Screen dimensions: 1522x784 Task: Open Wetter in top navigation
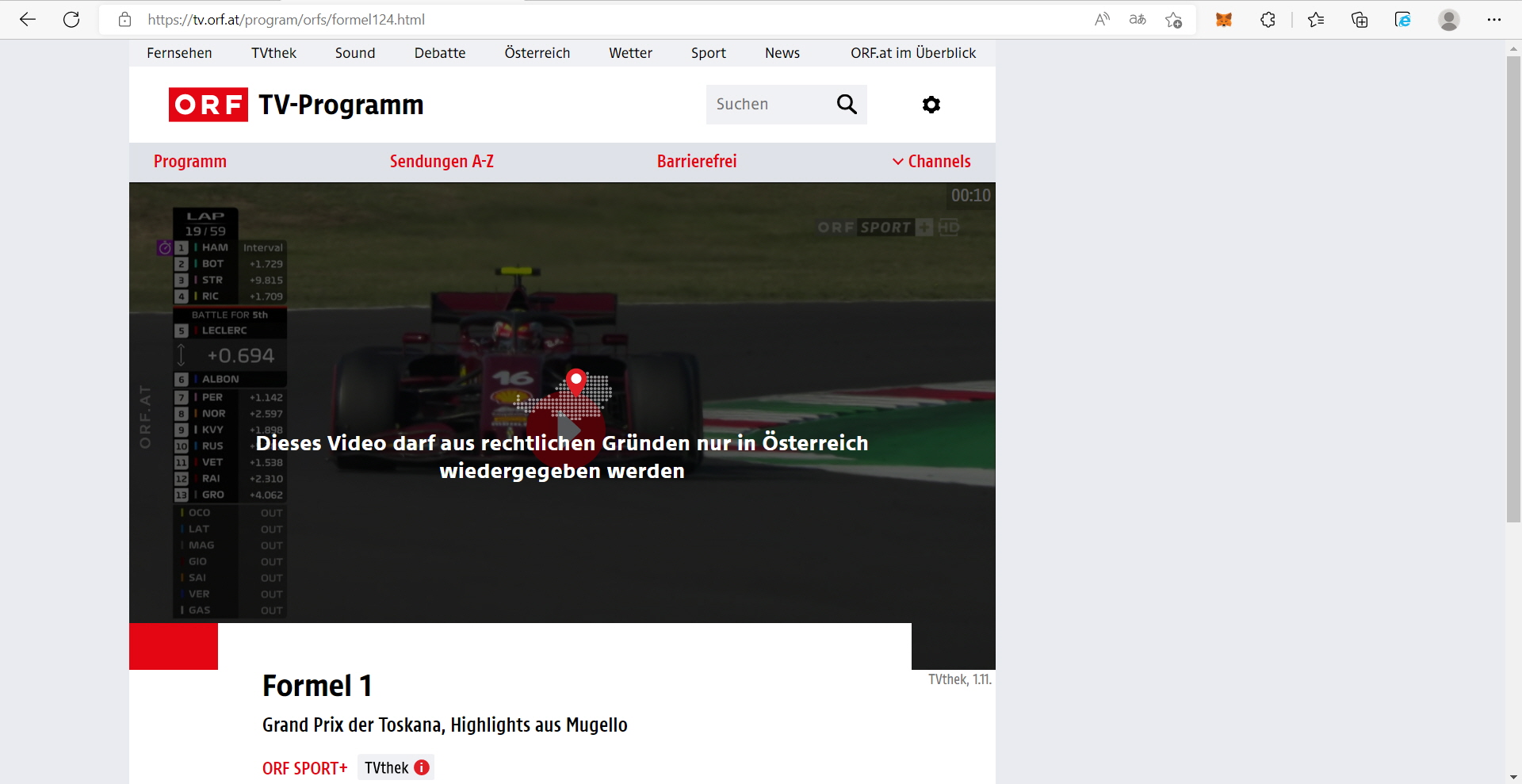click(630, 53)
